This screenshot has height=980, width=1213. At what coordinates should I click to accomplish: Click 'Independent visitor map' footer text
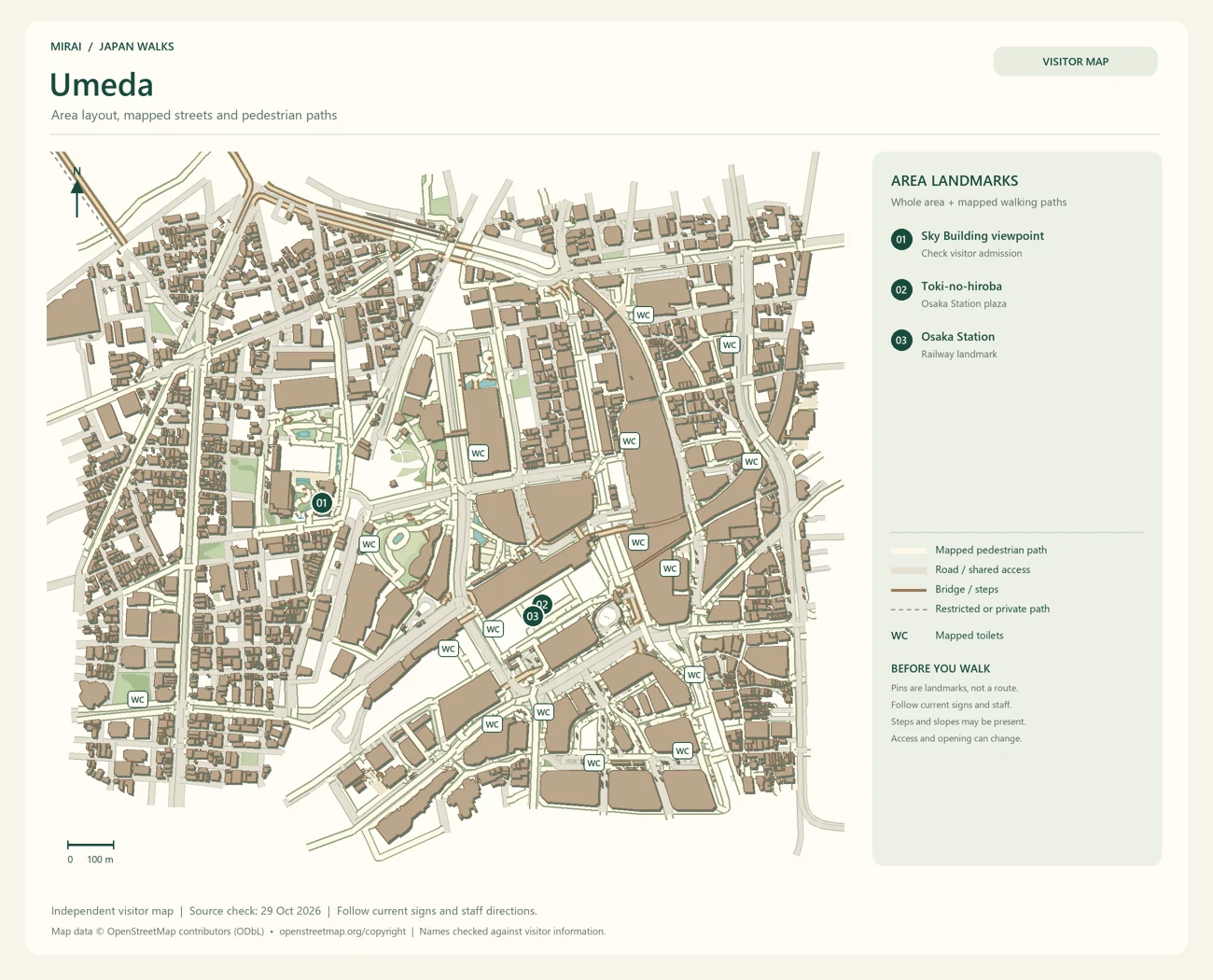[112, 911]
